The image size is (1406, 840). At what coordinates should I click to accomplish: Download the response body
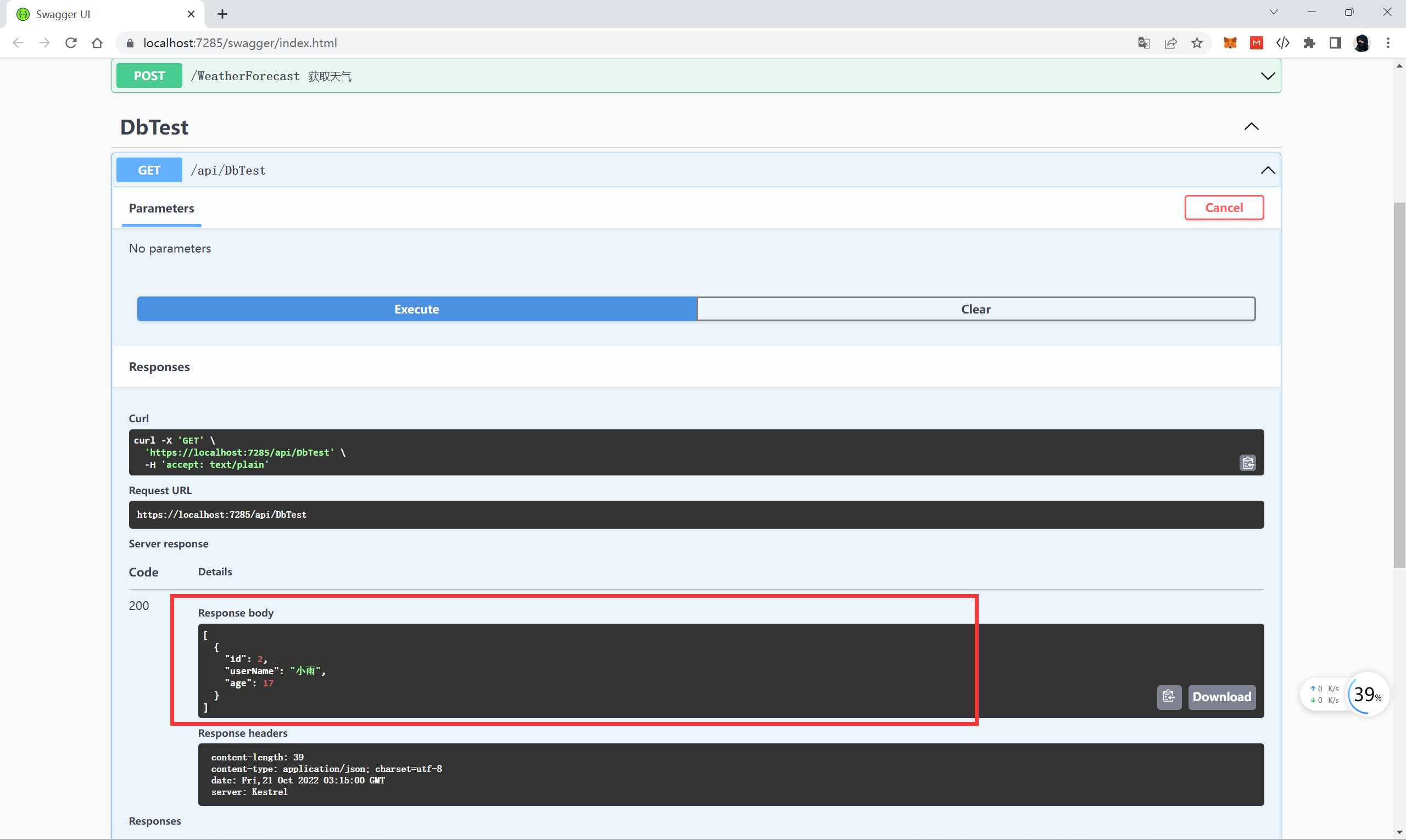[x=1221, y=697]
